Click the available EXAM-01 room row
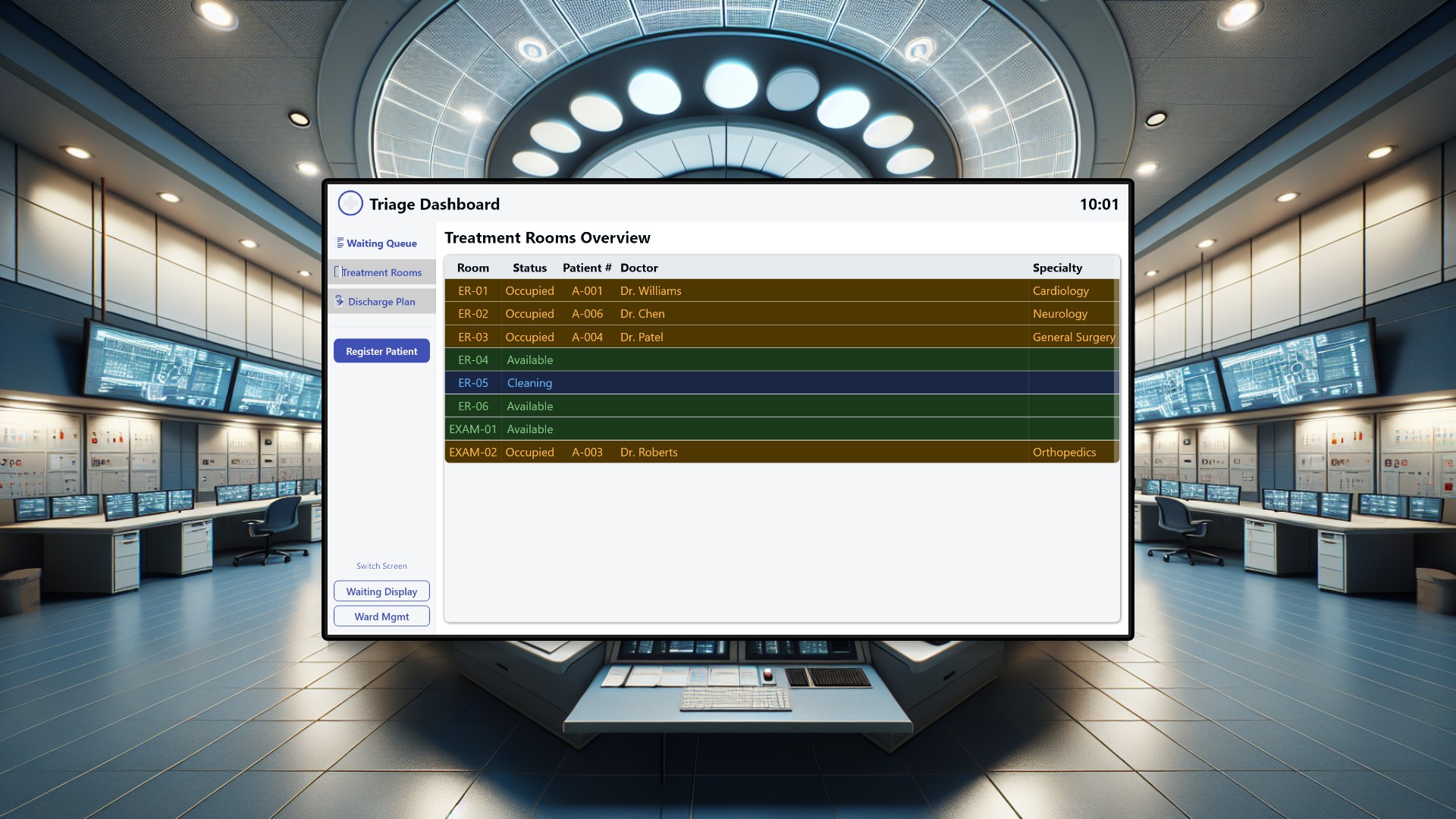 tap(781, 428)
